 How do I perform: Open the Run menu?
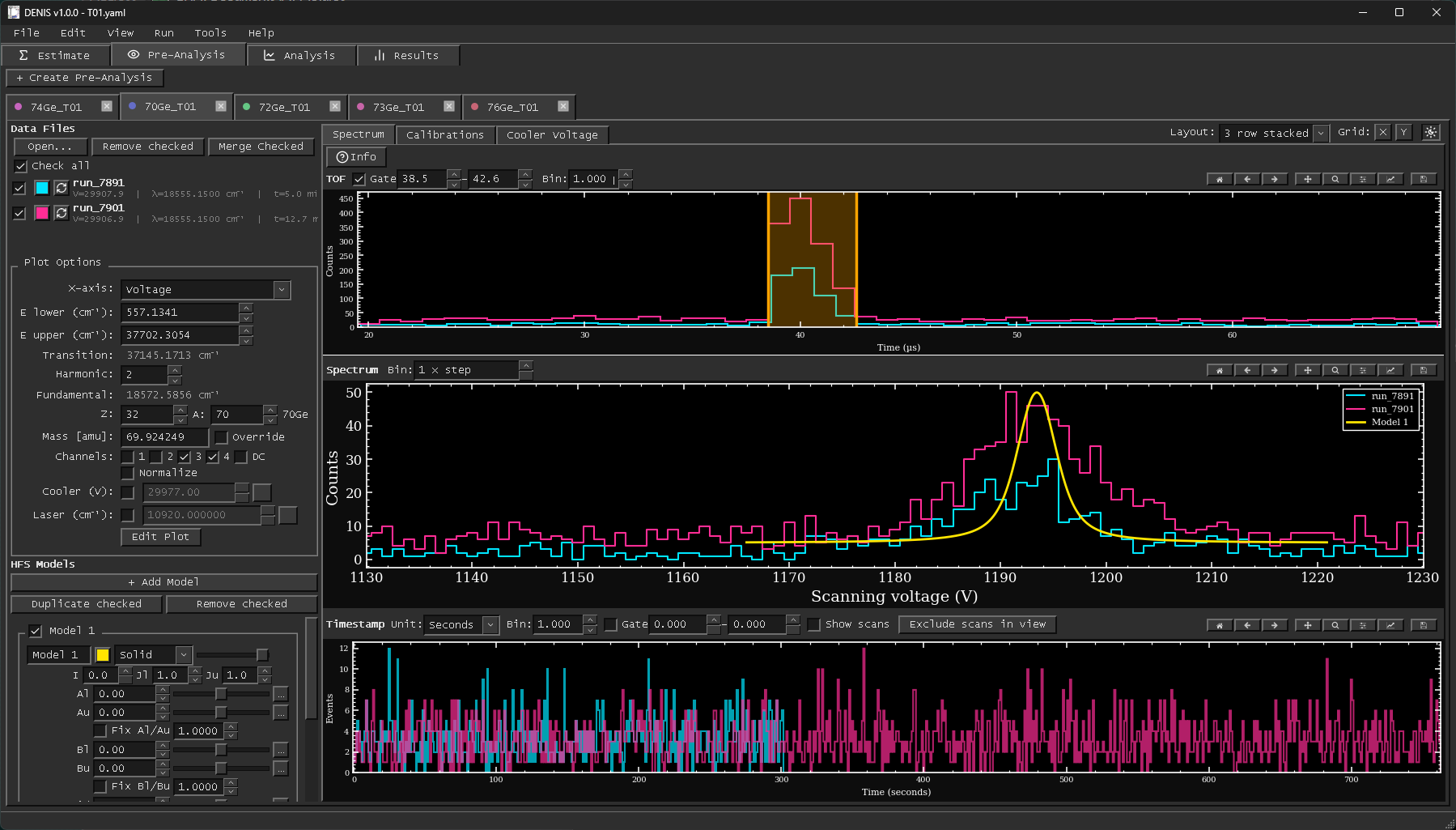click(164, 33)
